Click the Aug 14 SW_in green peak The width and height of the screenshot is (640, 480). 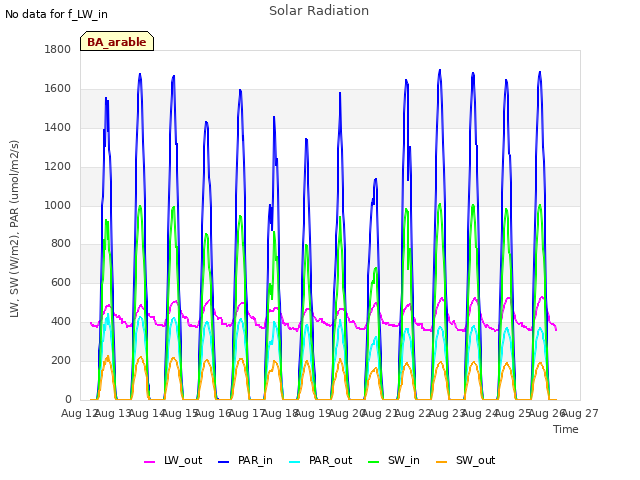(140, 206)
